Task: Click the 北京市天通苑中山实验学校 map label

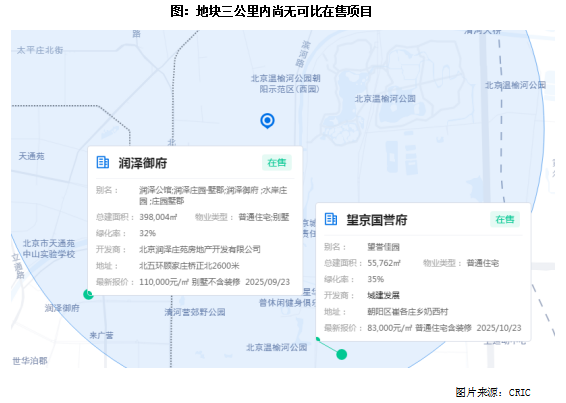Action: (x=49, y=249)
